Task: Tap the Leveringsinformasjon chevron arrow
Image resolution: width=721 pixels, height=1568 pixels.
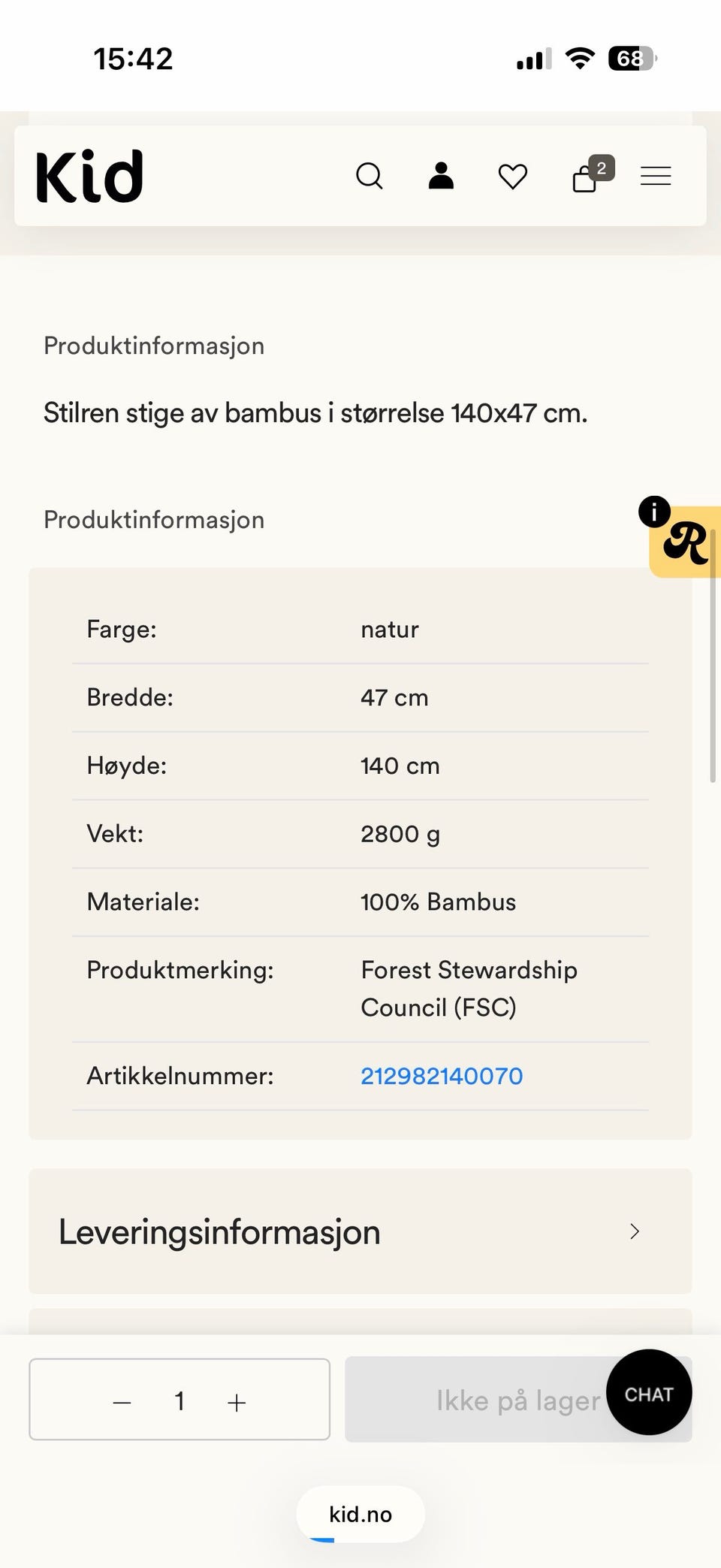Action: point(635,1231)
